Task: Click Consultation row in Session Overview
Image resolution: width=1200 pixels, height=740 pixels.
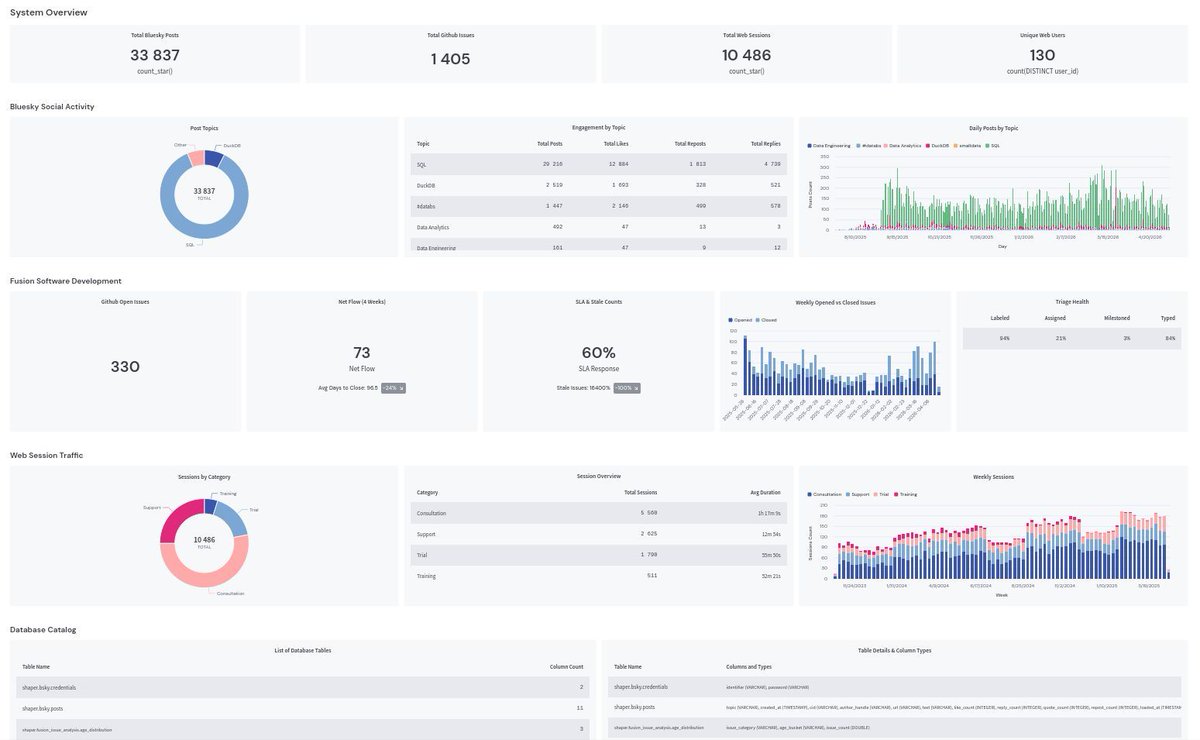Action: (598, 513)
